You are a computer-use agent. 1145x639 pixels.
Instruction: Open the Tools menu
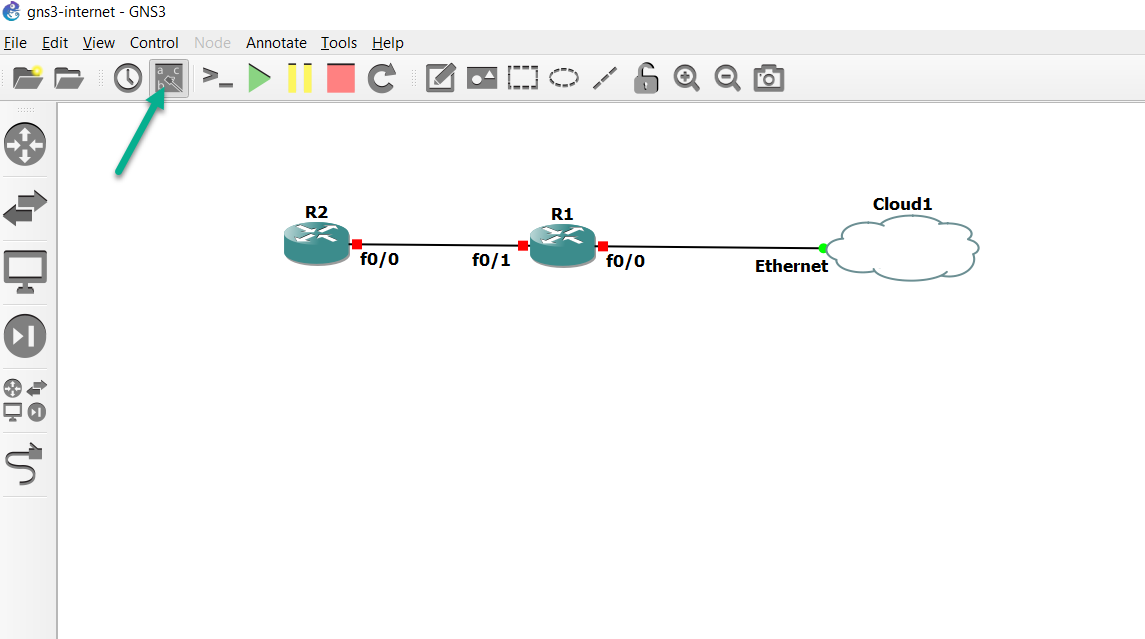(339, 43)
